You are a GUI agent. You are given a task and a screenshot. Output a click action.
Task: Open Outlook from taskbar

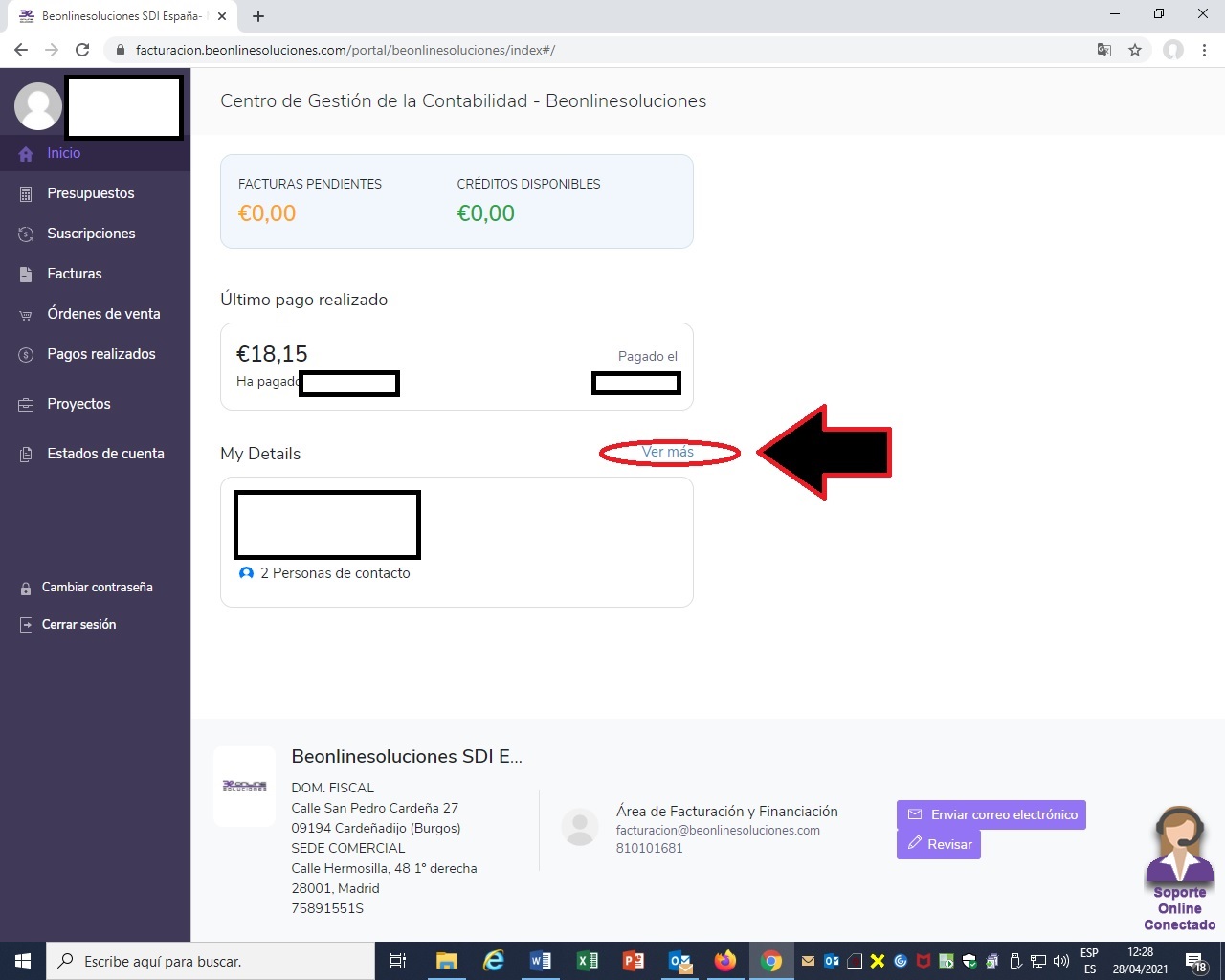[x=679, y=961]
